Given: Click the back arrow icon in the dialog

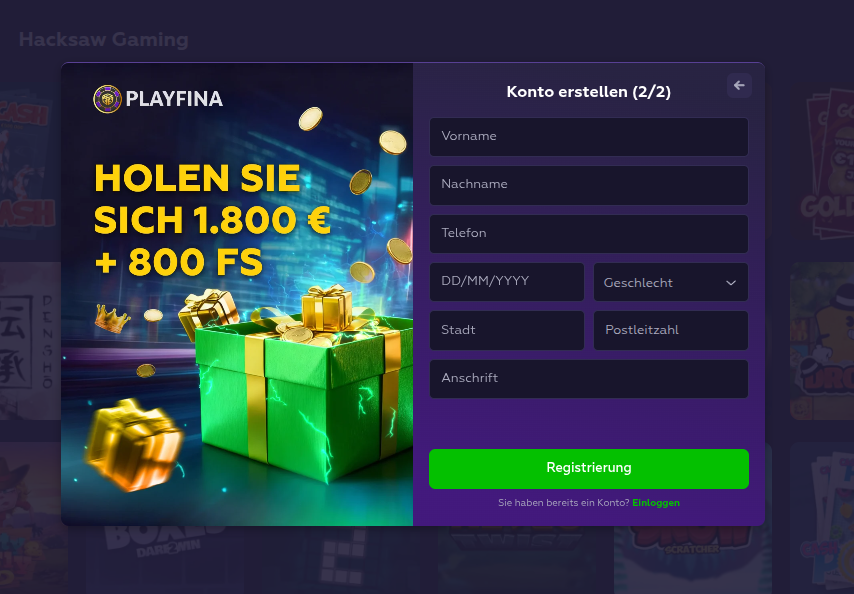Looking at the screenshot, I should [739, 85].
